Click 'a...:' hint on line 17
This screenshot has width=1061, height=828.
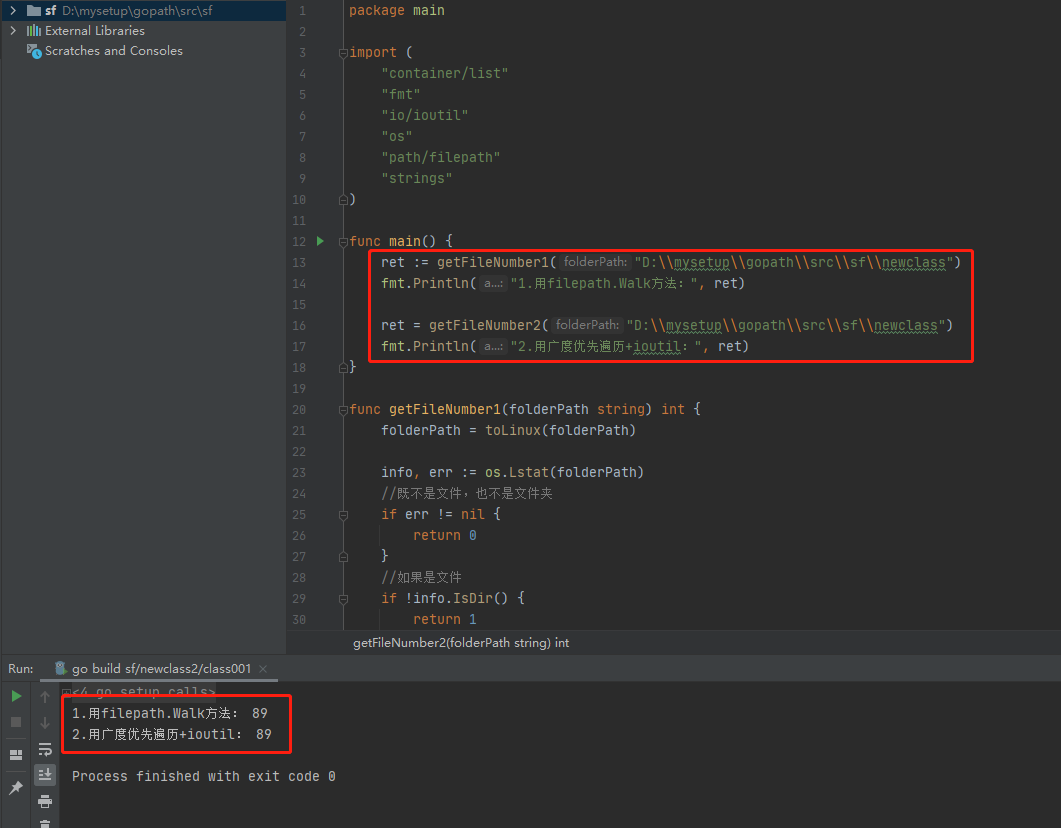(x=493, y=346)
